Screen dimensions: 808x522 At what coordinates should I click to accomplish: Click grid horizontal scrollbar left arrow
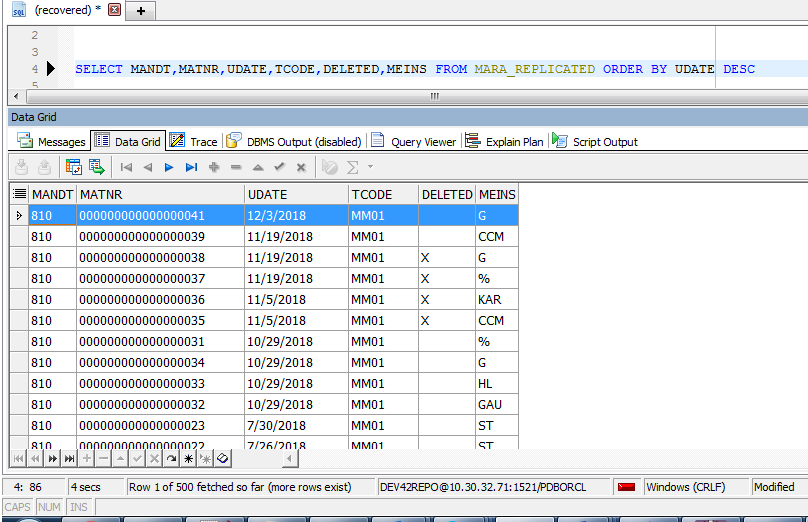pos(290,459)
